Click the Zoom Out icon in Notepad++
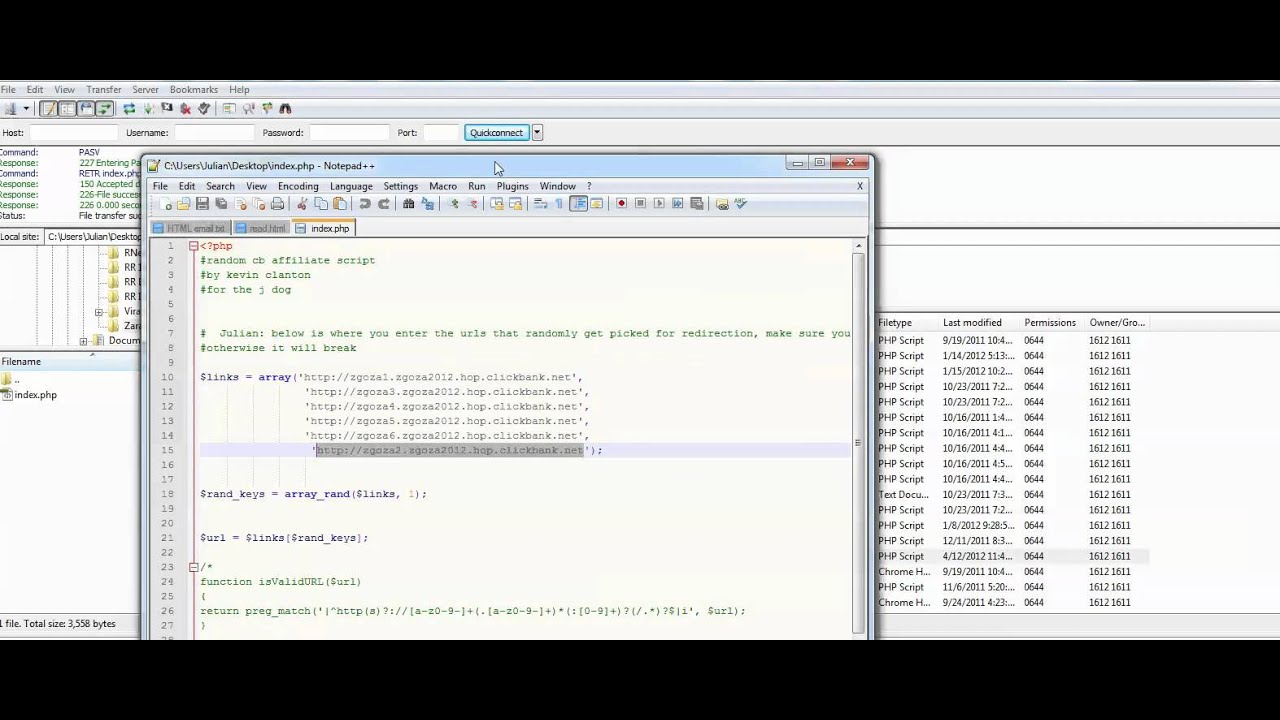The image size is (1280, 720). coord(473,204)
